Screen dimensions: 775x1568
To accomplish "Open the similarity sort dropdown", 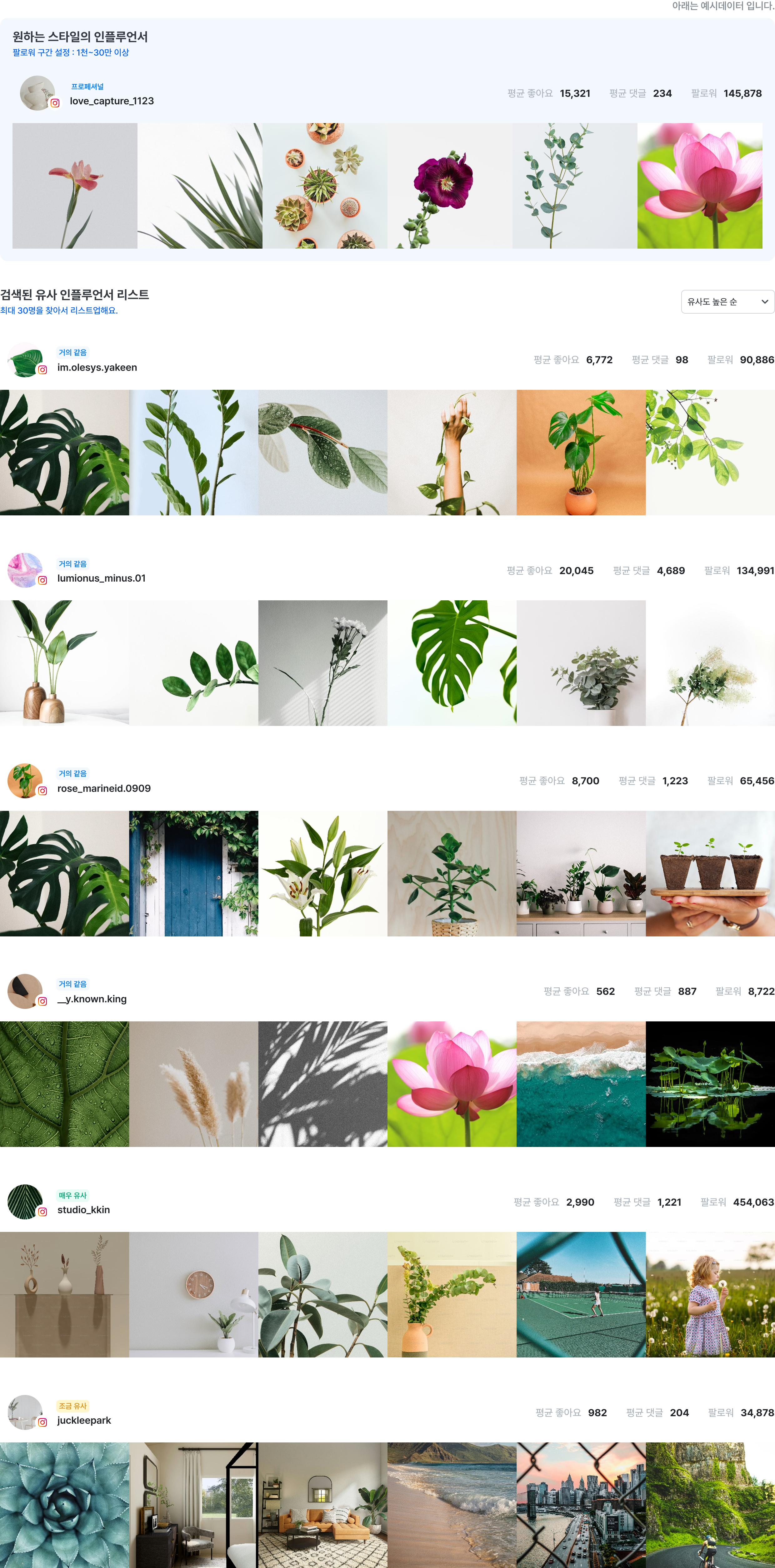I will tap(727, 301).
